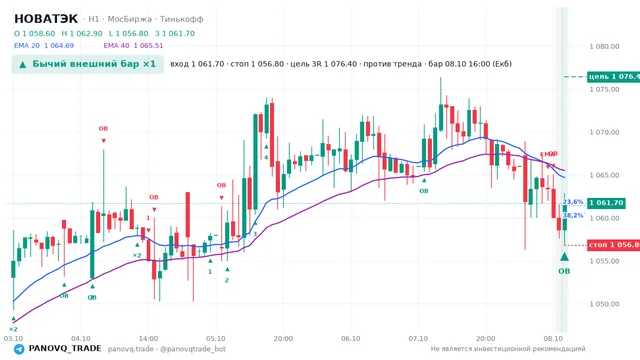Click the 04.10 date axis label
640x360 pixels.
(81, 338)
